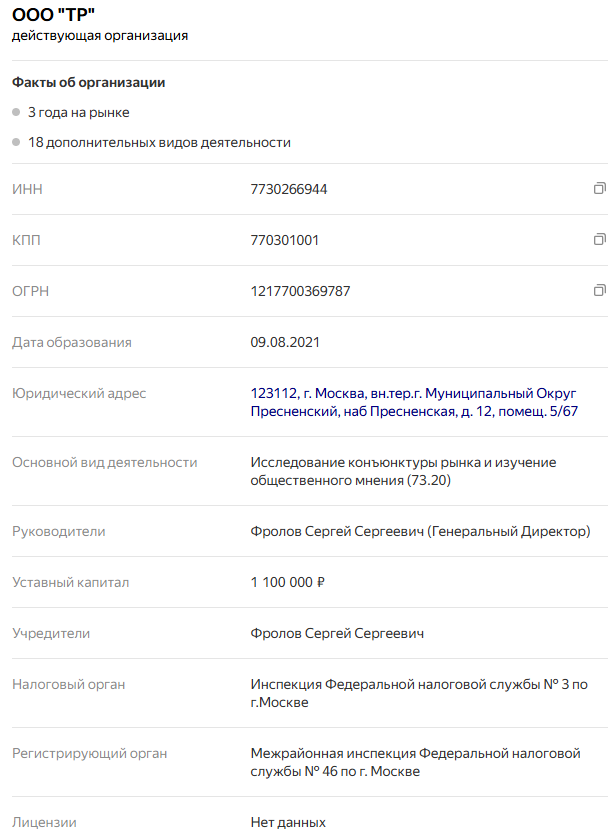The width and height of the screenshot is (616, 838).
Task: Select director Фролов Сергей Сергеевич in Руководители
Action: coord(421,531)
